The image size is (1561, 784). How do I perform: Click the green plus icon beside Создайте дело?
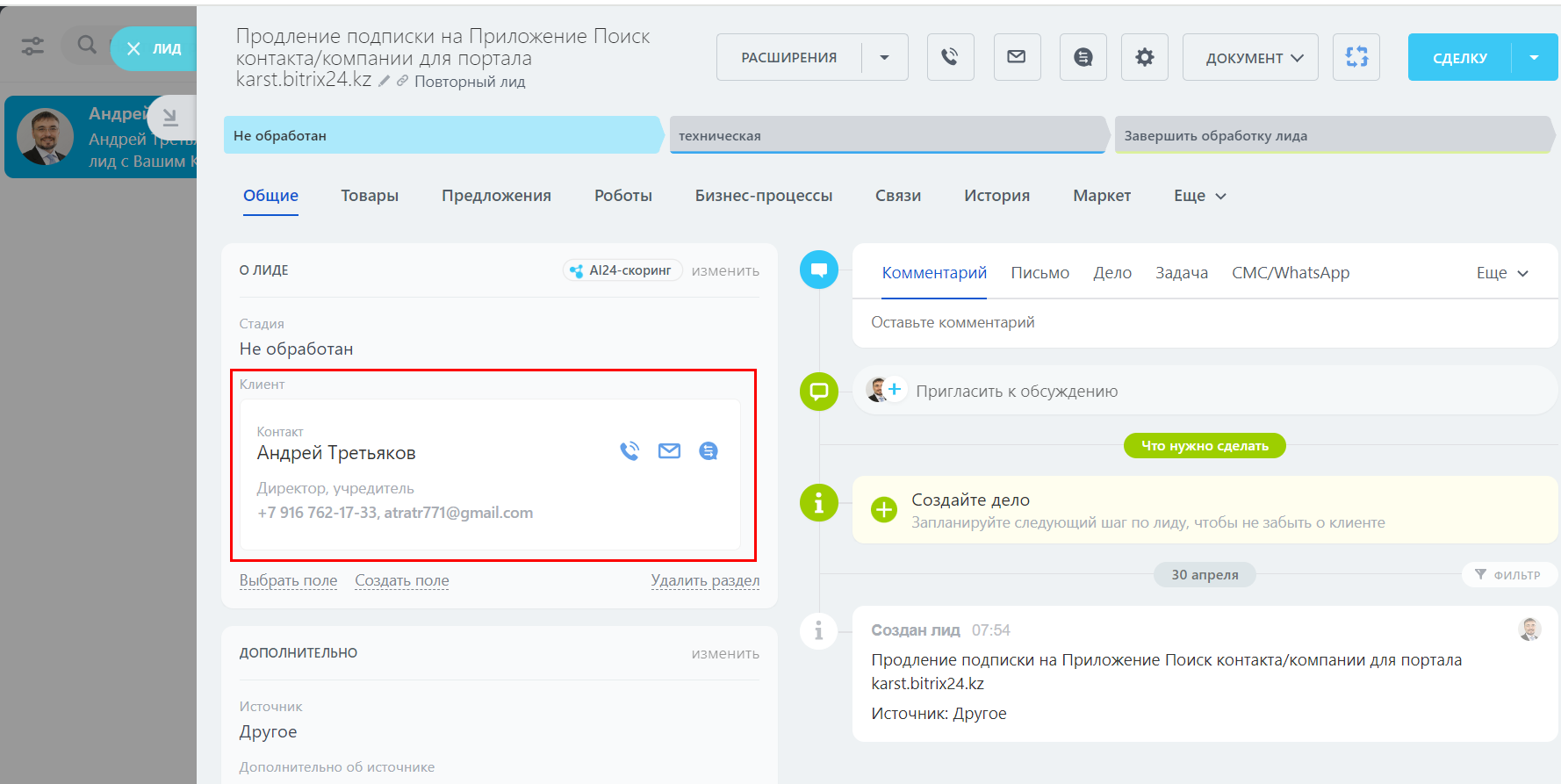(x=883, y=509)
